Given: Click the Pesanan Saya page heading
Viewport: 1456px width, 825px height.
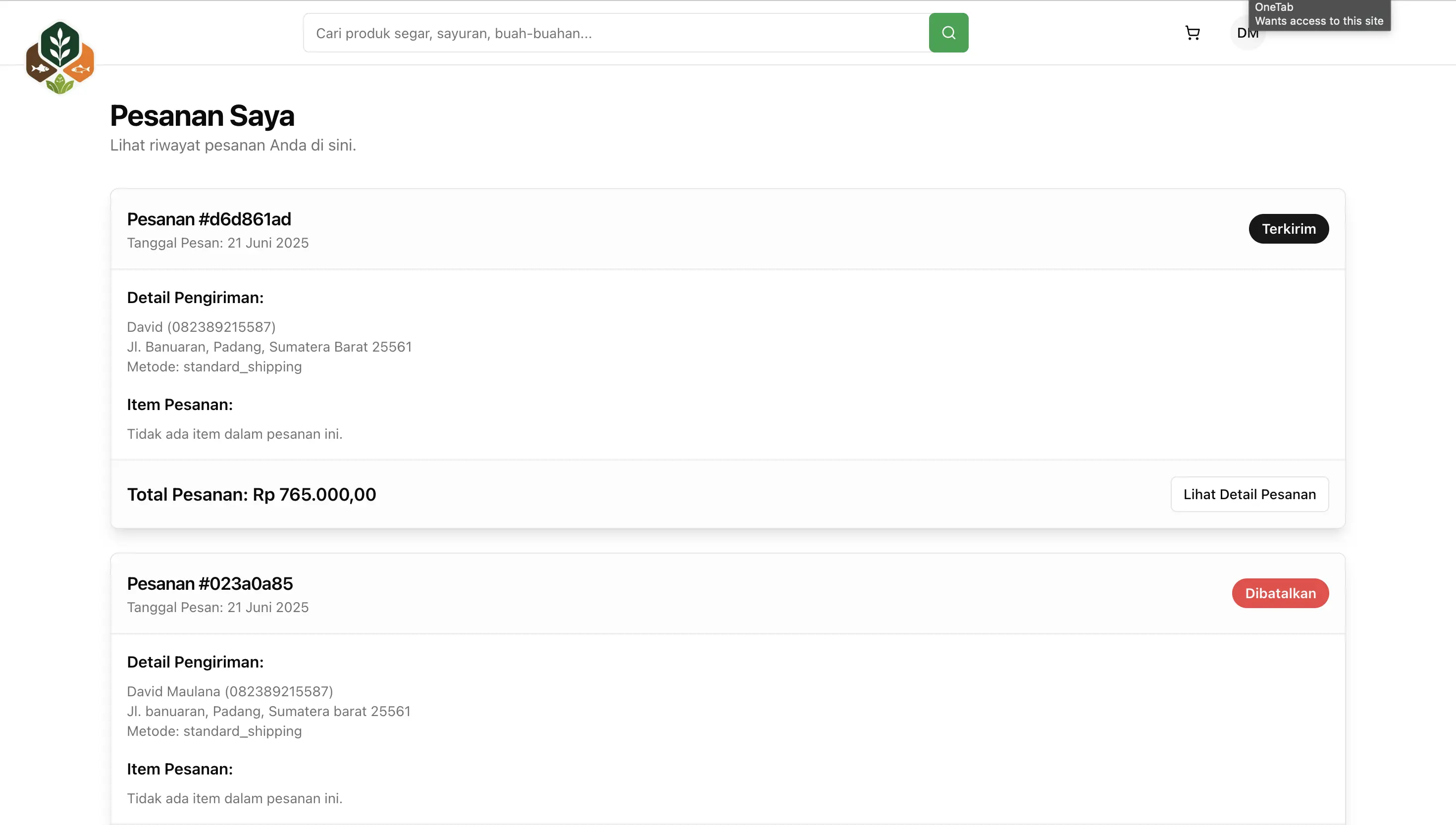Looking at the screenshot, I should [202, 115].
